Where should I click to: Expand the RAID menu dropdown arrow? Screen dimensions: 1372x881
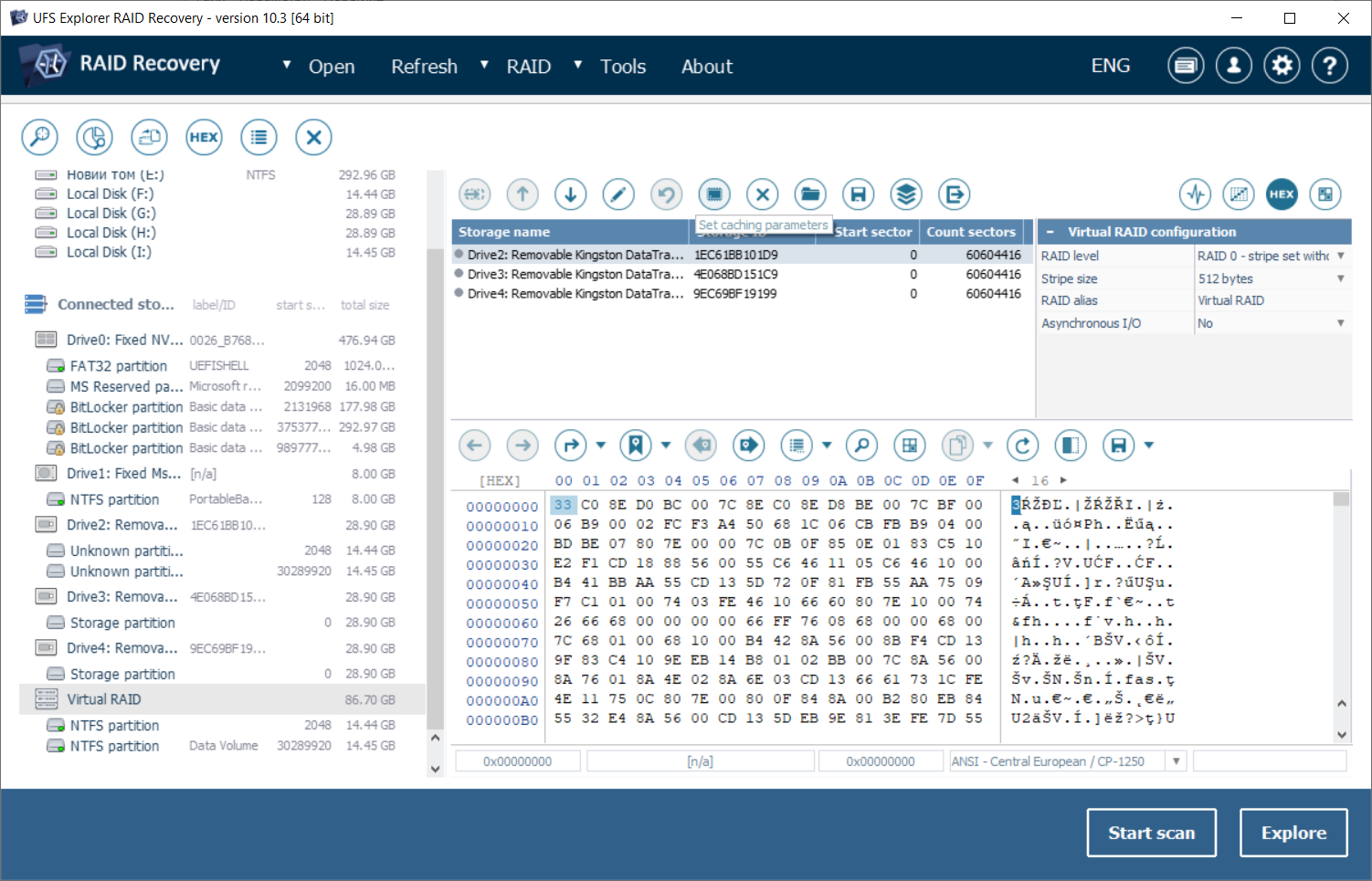[484, 65]
